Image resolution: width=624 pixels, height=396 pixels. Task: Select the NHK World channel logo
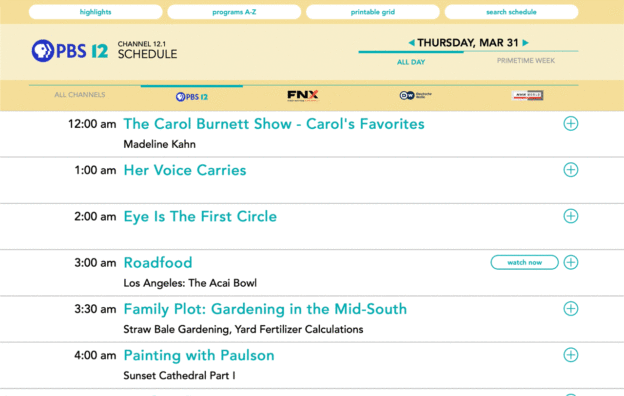[527, 95]
